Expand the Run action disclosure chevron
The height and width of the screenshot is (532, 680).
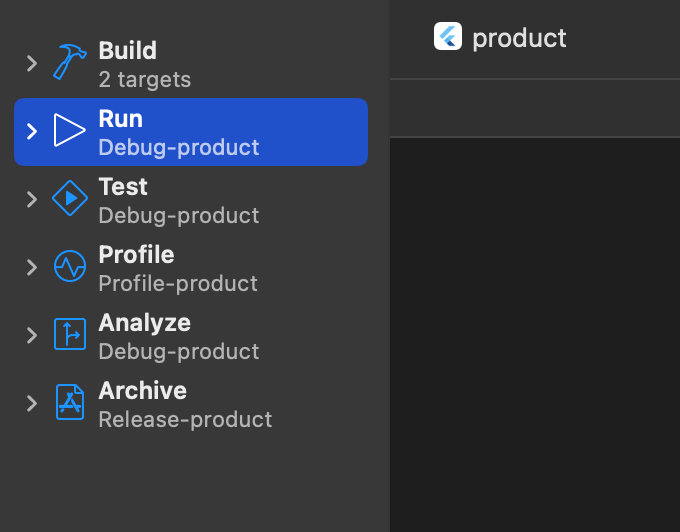point(32,131)
